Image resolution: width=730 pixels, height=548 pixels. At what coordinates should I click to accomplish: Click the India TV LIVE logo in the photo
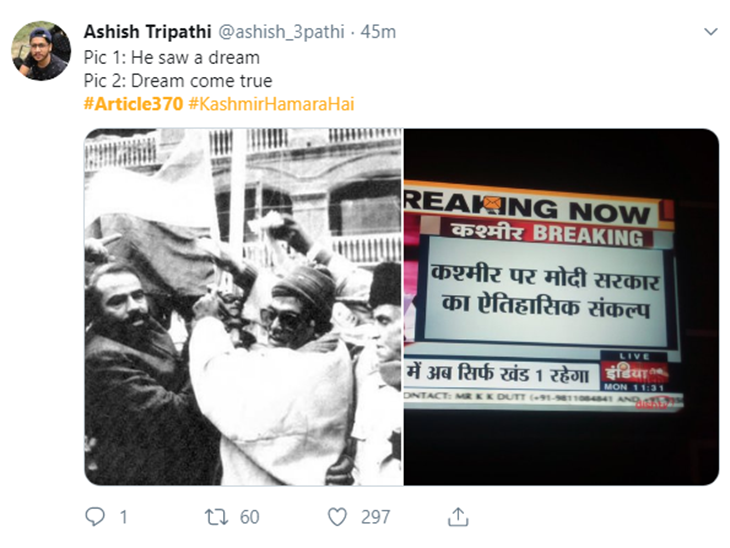point(634,371)
